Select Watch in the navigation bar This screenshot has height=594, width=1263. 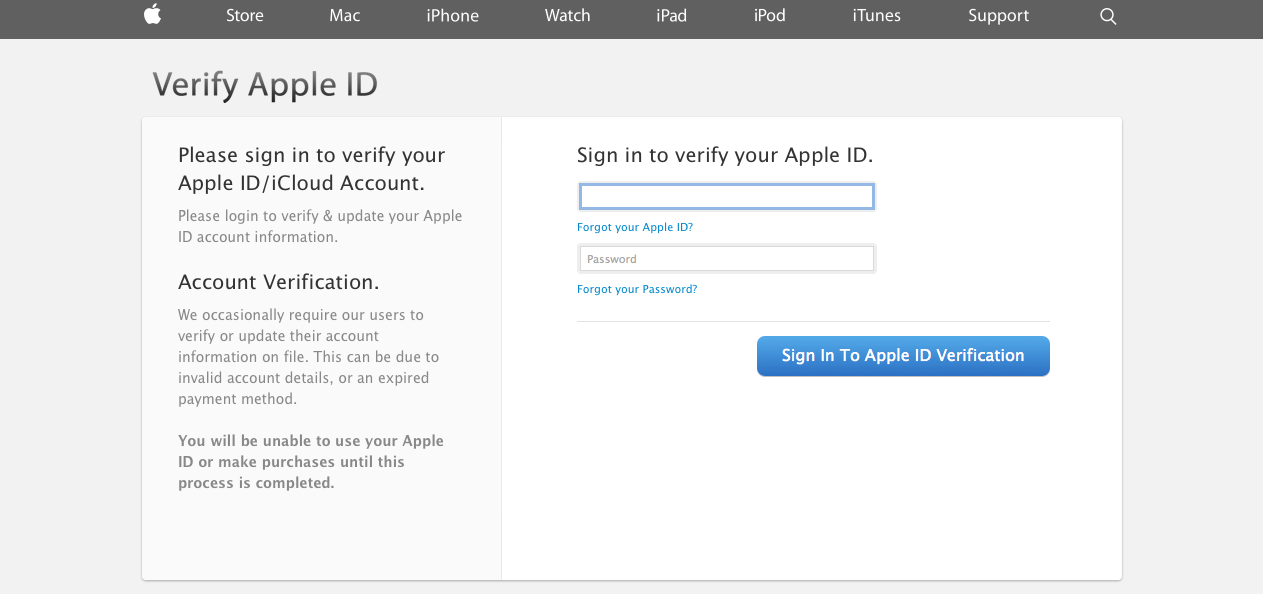(x=567, y=16)
